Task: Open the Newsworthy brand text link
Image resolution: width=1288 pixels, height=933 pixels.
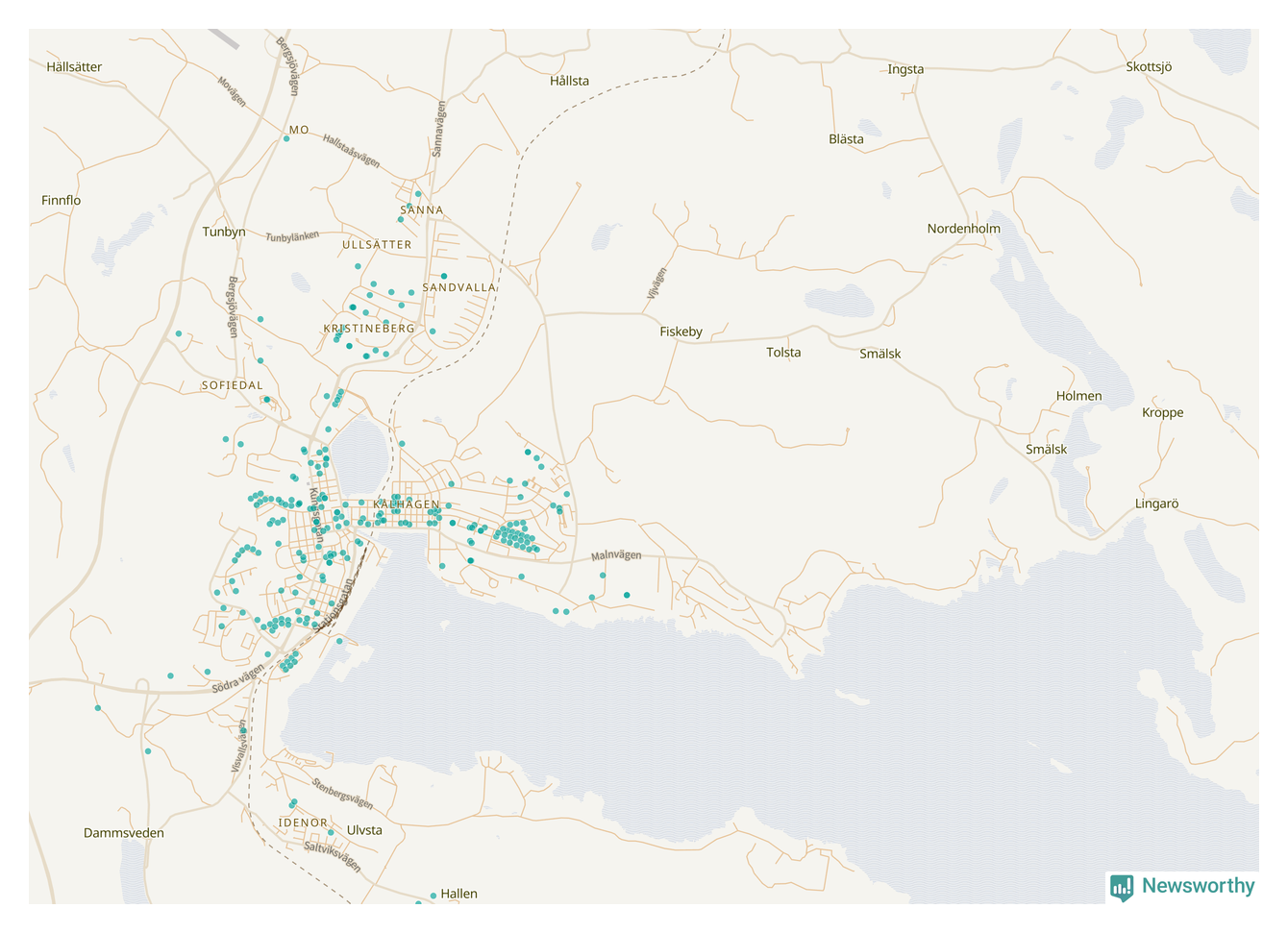Action: click(x=1198, y=886)
